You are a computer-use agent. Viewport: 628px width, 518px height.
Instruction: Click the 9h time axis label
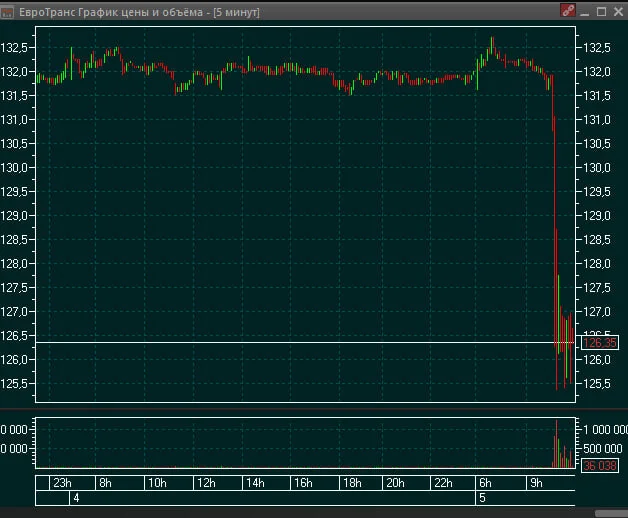coord(536,483)
